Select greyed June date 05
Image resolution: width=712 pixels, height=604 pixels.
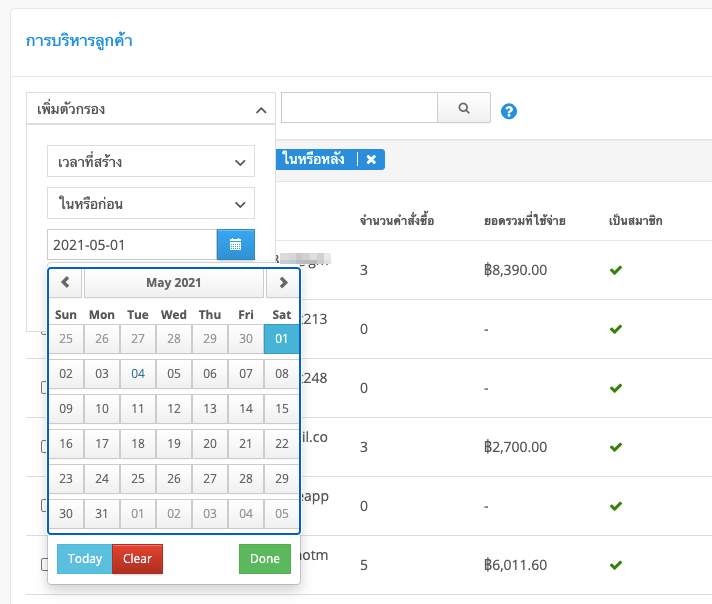point(282,514)
